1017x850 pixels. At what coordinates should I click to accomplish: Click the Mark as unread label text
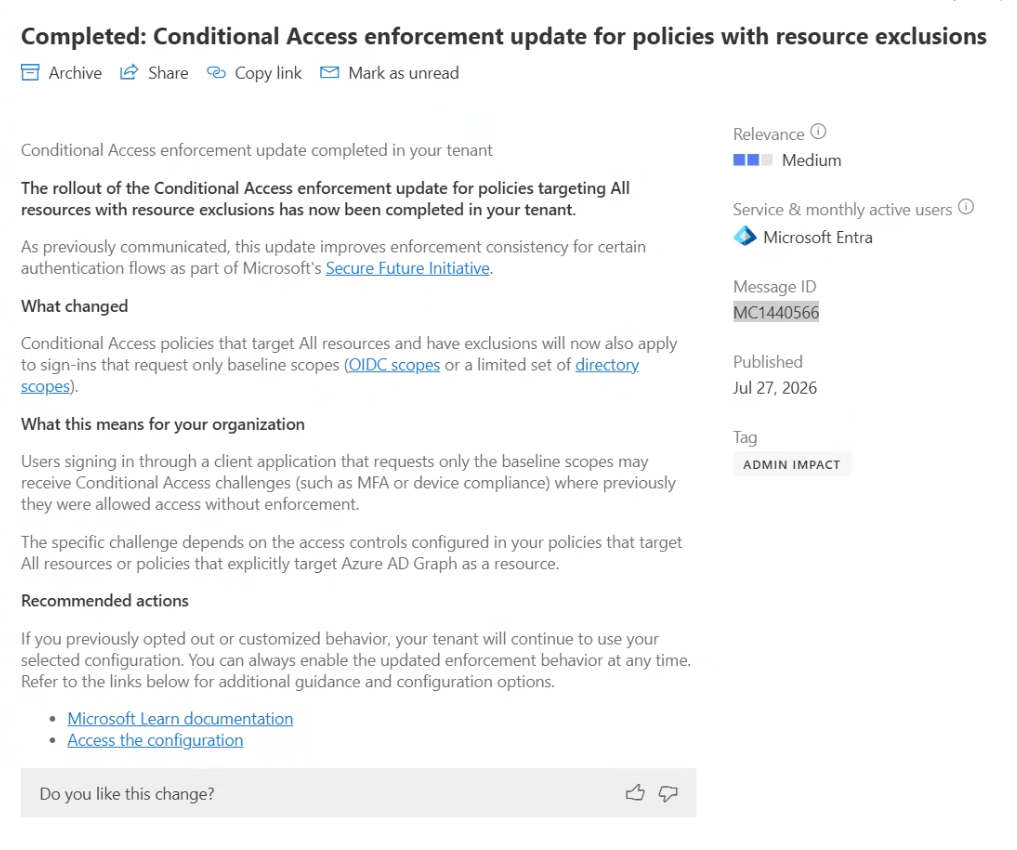[403, 73]
